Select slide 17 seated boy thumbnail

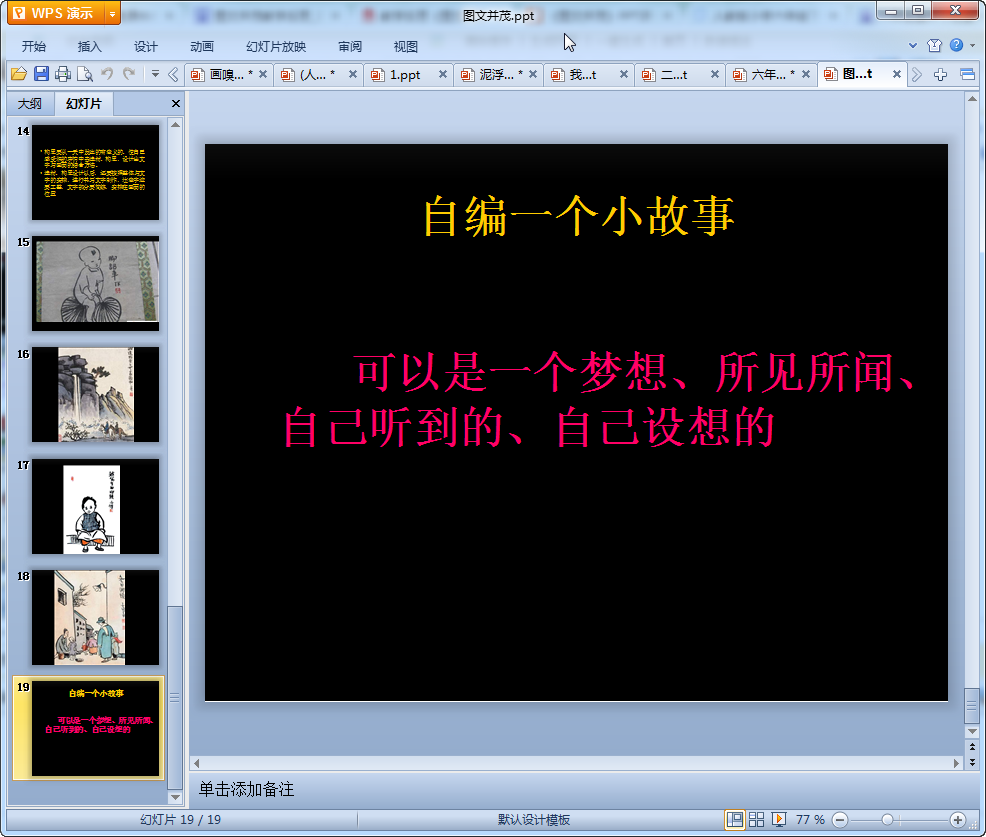coord(96,506)
